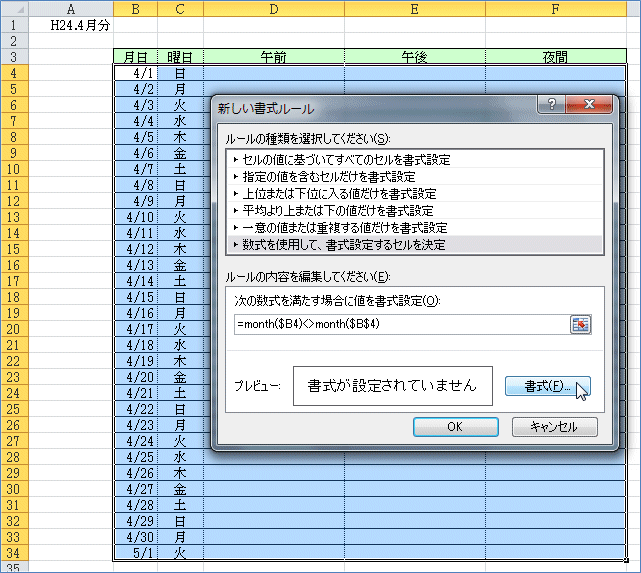The height and width of the screenshot is (573, 641).
Task: Select row 20 header
Action: (x=14, y=329)
